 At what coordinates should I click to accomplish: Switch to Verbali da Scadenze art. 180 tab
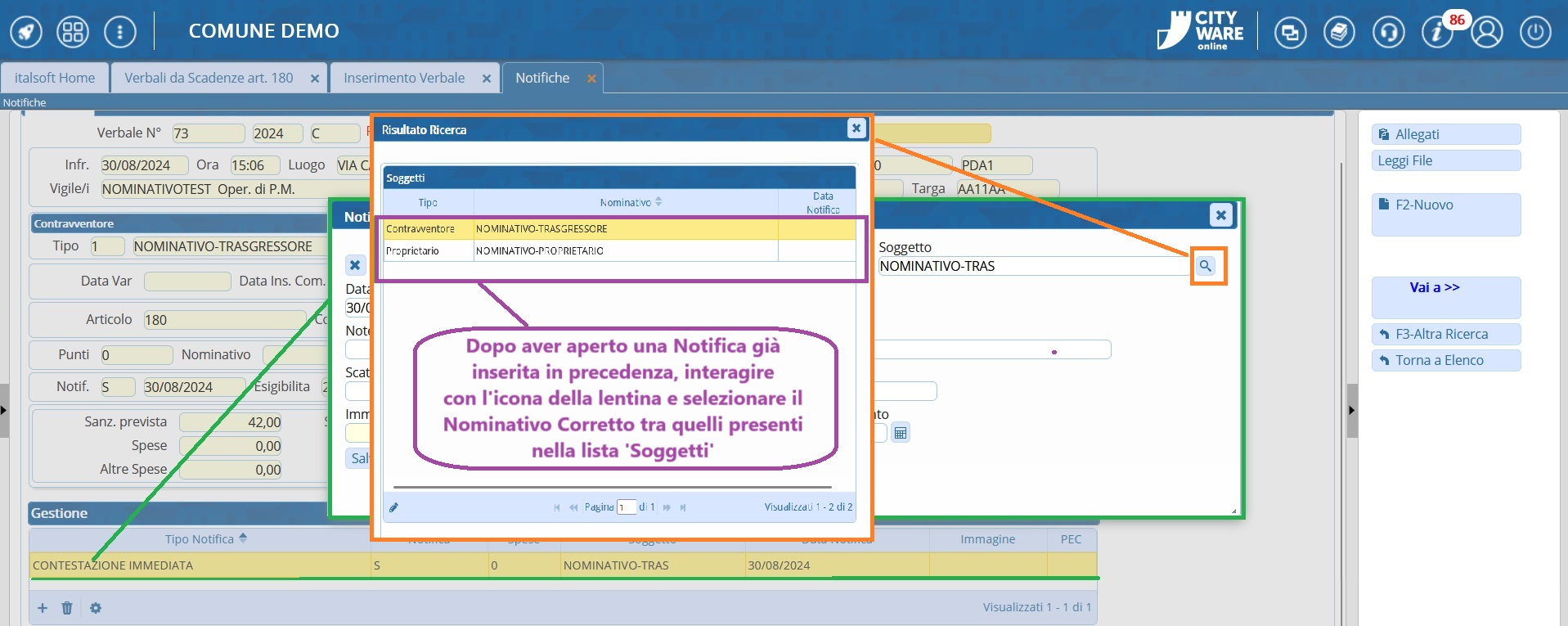pos(209,79)
